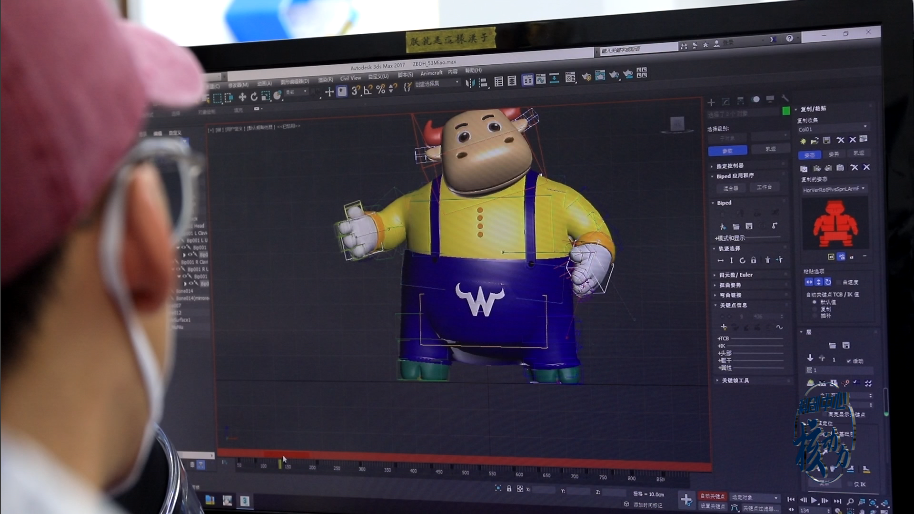Image resolution: width=914 pixels, height=514 pixels.
Task: Open the 内容 menu
Action: [453, 72]
